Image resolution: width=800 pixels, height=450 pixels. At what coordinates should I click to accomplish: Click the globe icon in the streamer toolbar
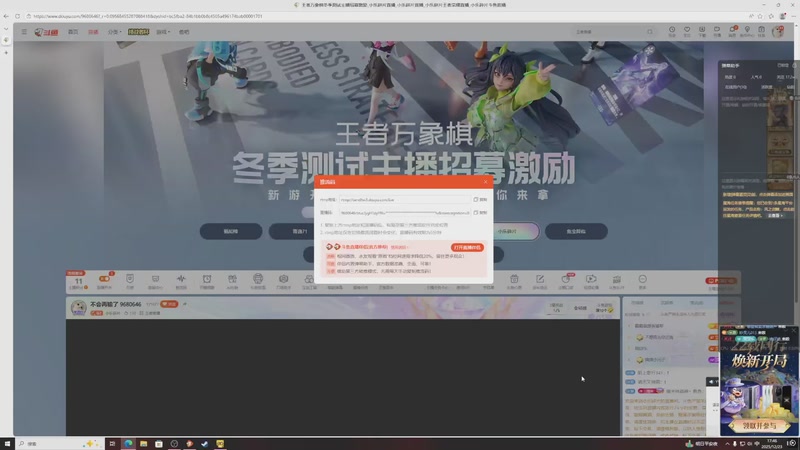coord(258,279)
